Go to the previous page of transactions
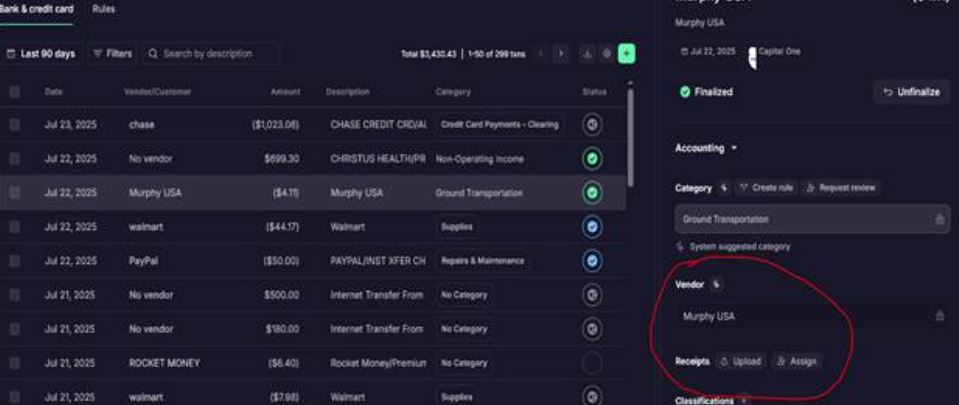This screenshot has height=405, width=959. pyautogui.click(x=541, y=54)
